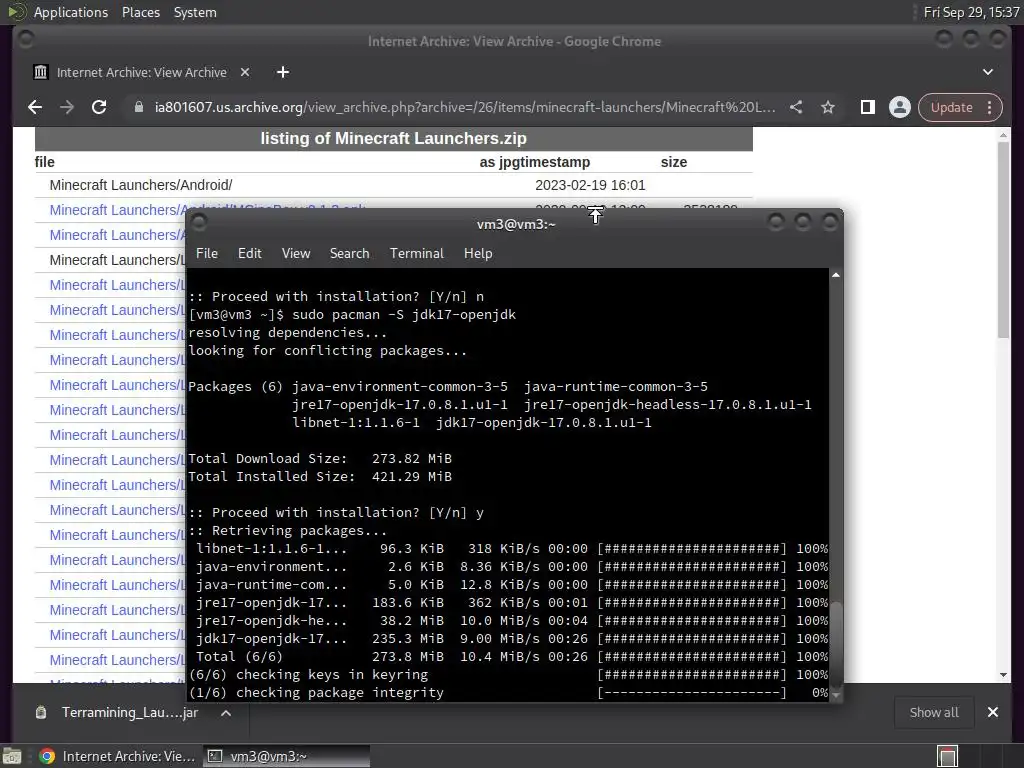Viewport: 1024px width, 768px height.
Task: Open the Applications menu
Action: [x=71, y=12]
